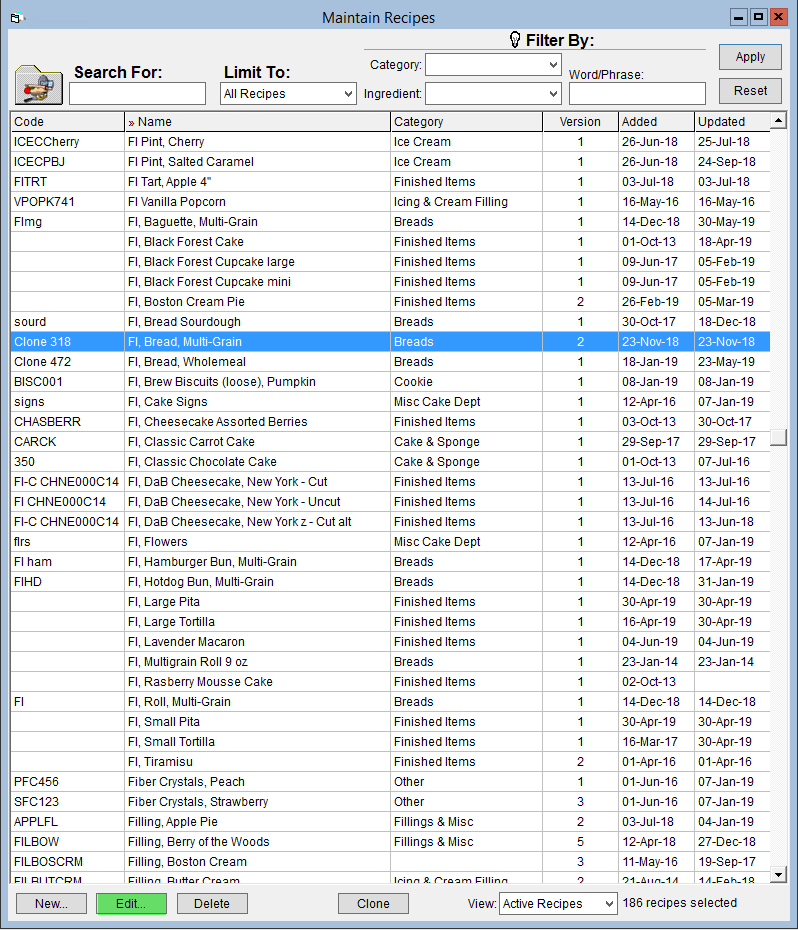The width and height of the screenshot is (798, 930).
Task: Click the scroll down arrow of recipe list
Action: click(778, 874)
